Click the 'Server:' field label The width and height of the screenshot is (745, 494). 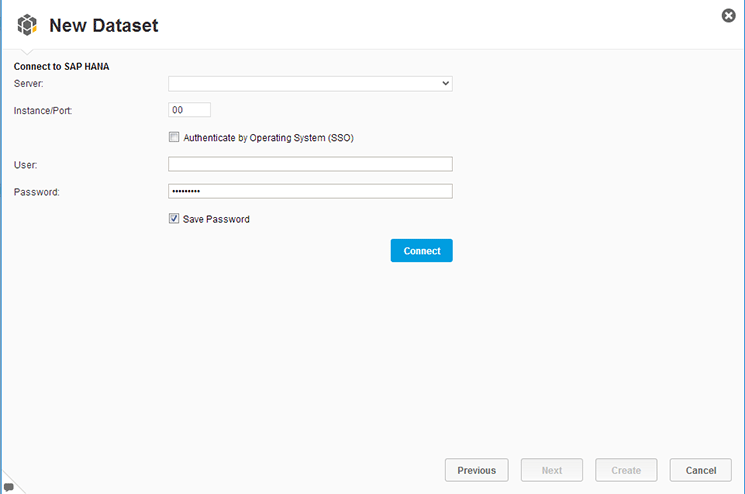tap(29, 84)
